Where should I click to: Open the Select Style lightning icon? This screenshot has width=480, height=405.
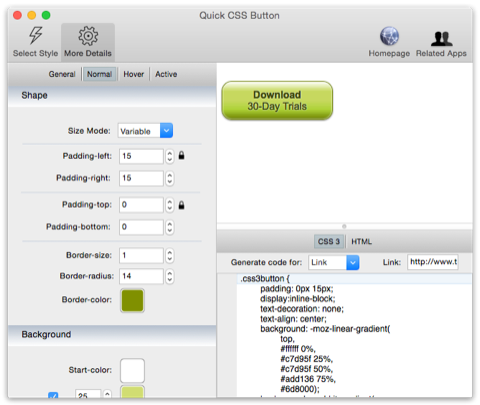click(x=36, y=36)
